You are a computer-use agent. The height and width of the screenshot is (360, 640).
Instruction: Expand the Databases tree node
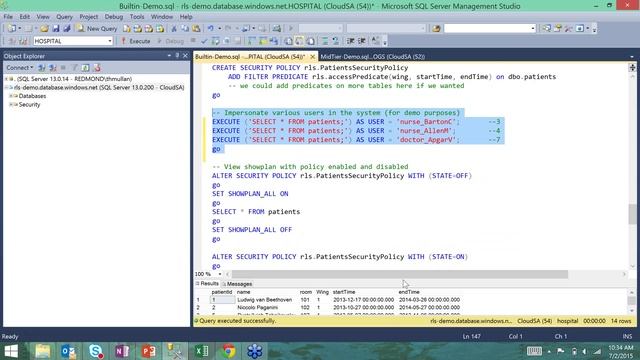click(x=11, y=96)
